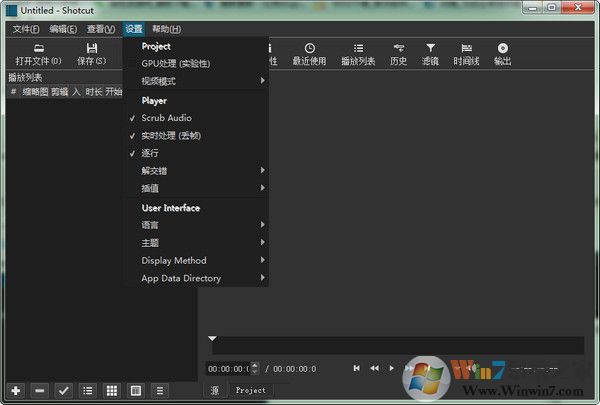Toggle the progressive (逐行) option

(150, 153)
